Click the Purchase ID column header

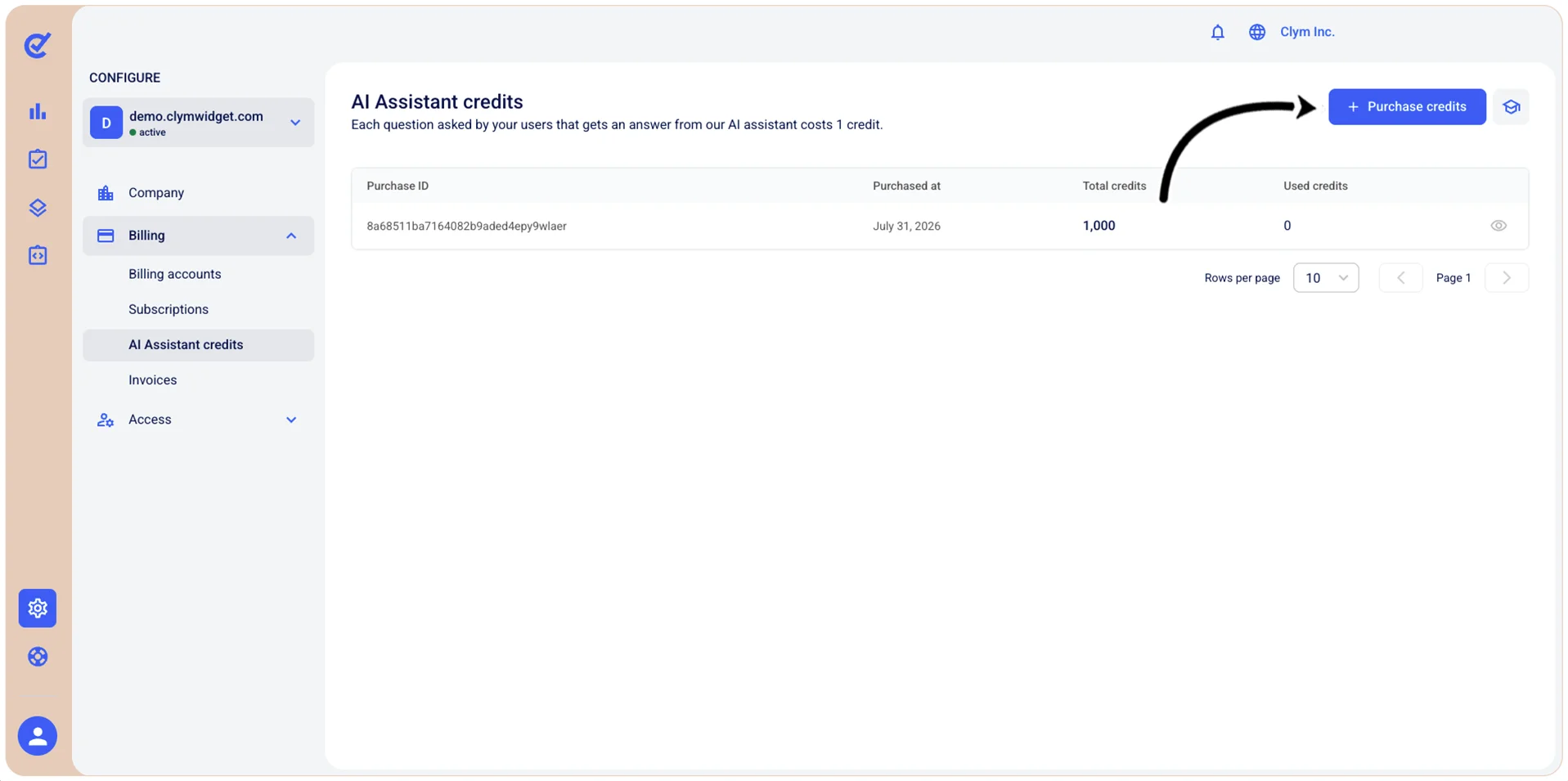398,186
